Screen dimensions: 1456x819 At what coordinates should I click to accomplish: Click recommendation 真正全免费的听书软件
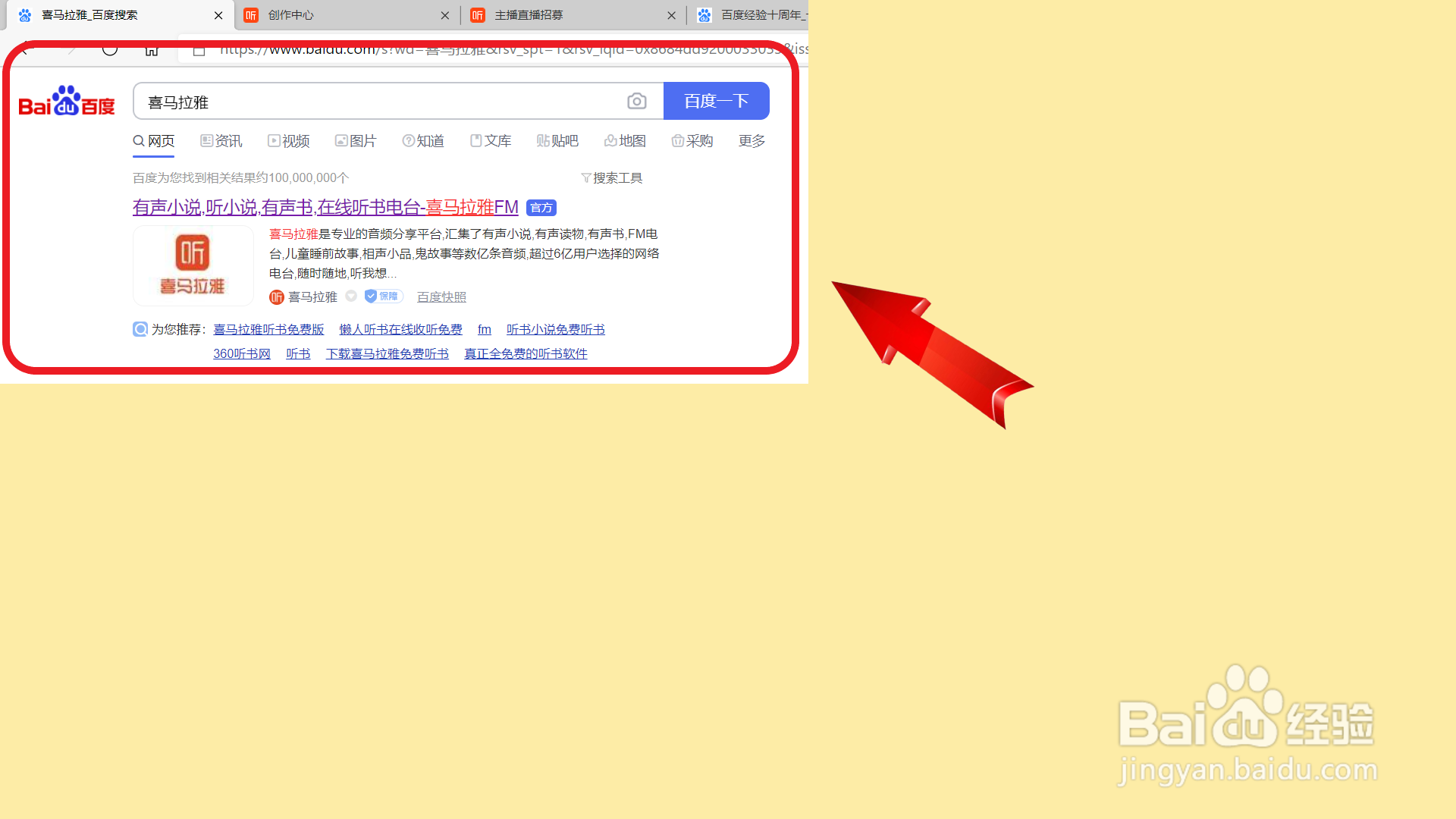tap(526, 353)
